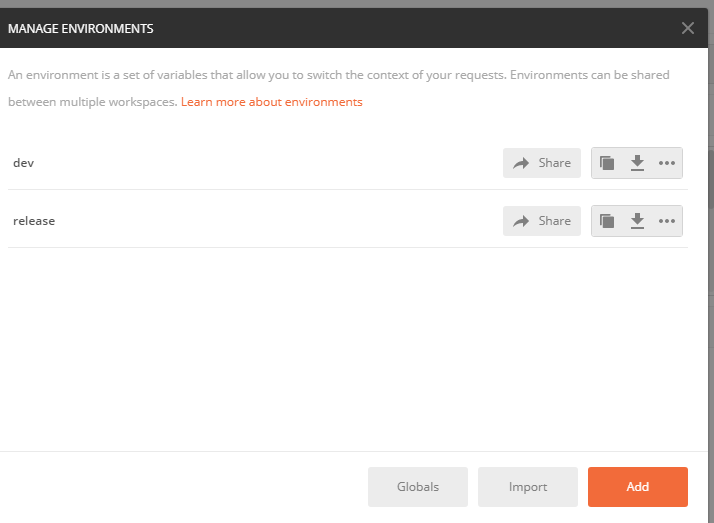Open the Globals variables editor
The width and height of the screenshot is (714, 523).
click(x=418, y=487)
